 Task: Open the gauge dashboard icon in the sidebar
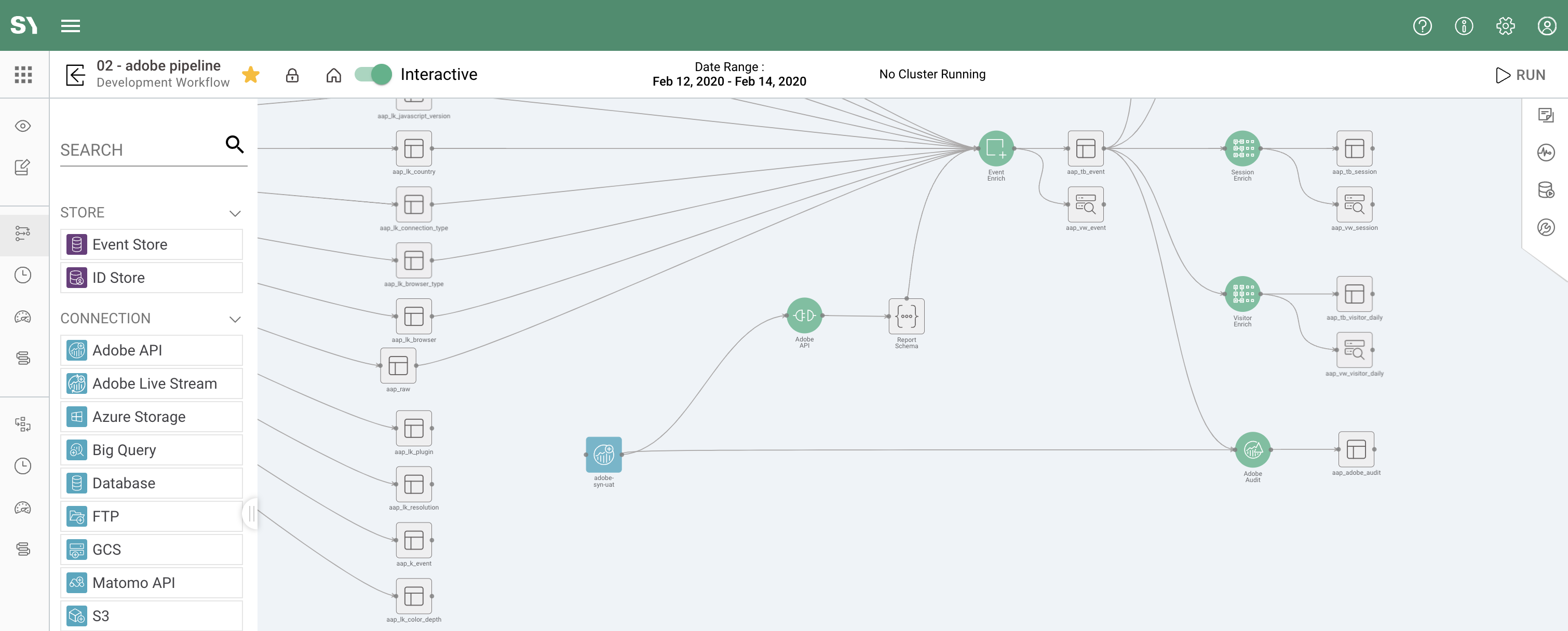click(22, 317)
